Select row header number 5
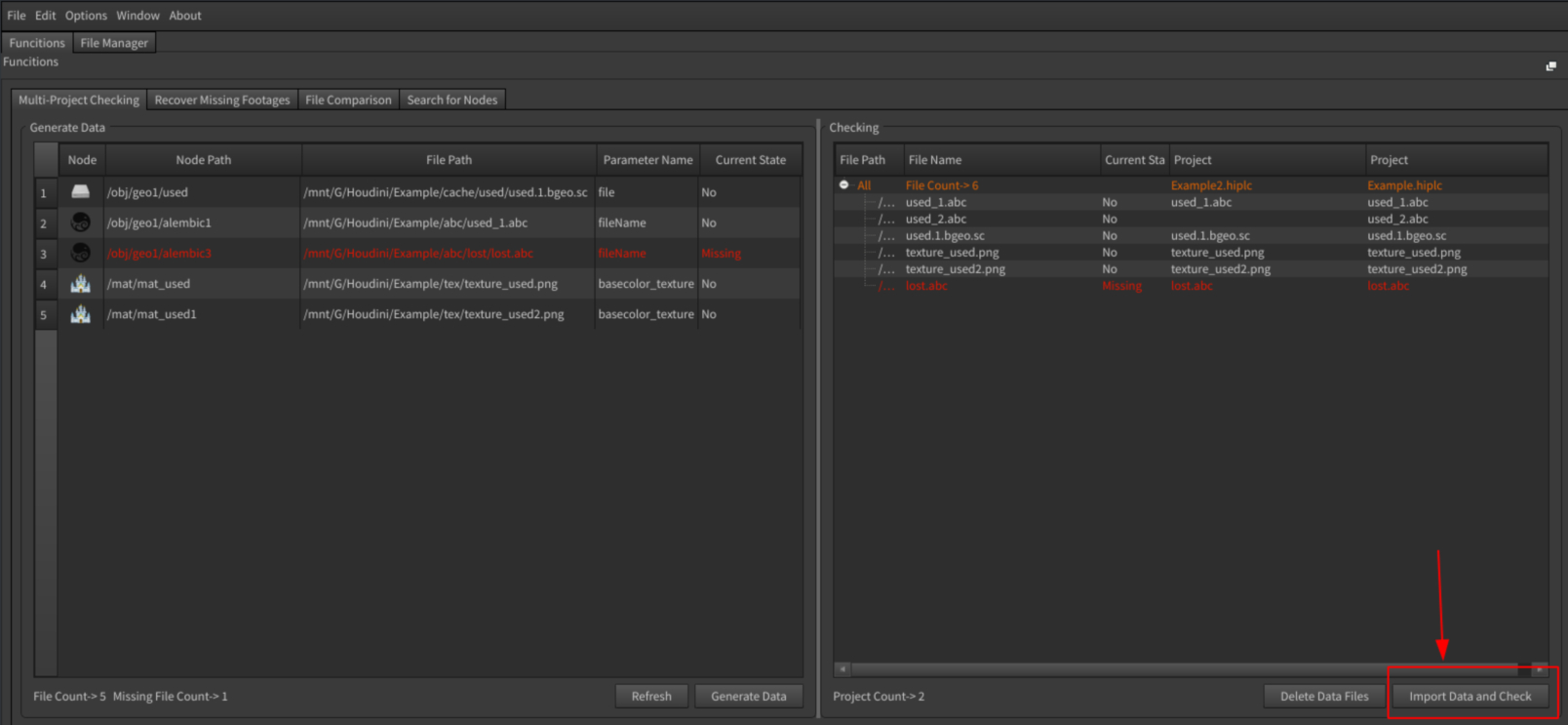This screenshot has width=1568, height=725. [x=44, y=314]
